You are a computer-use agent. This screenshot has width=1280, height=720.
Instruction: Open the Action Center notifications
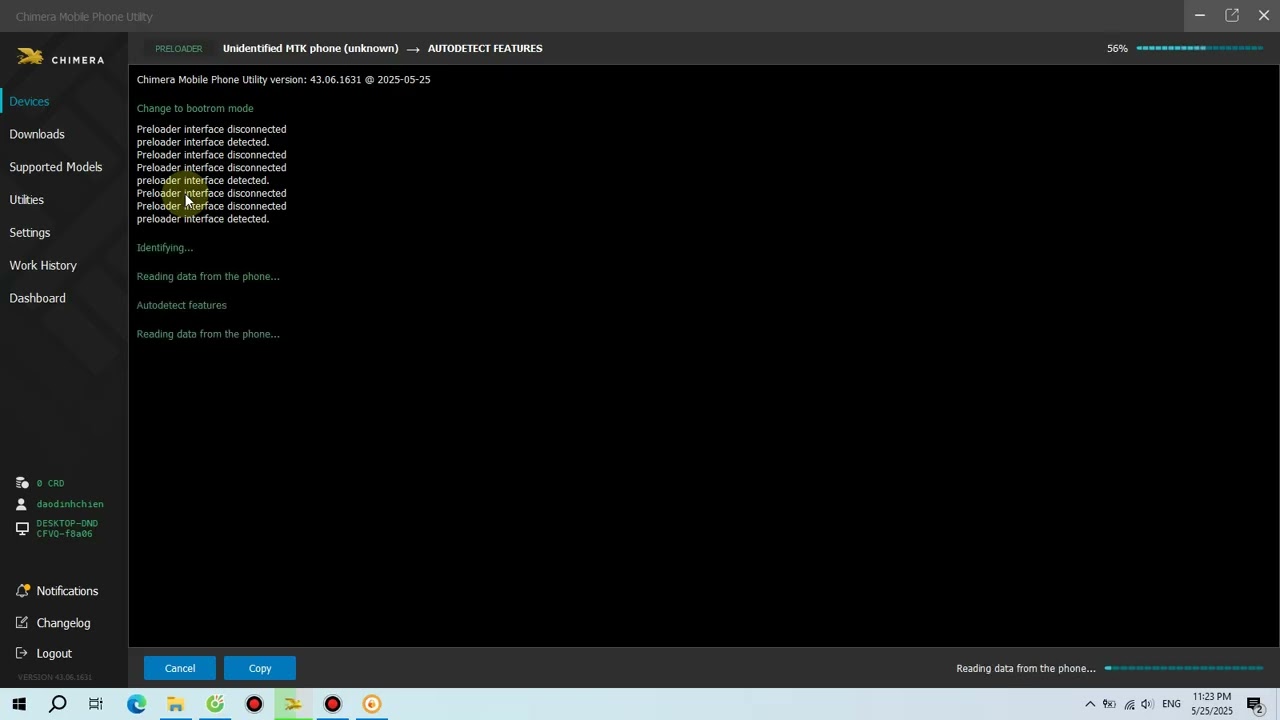point(1256,704)
